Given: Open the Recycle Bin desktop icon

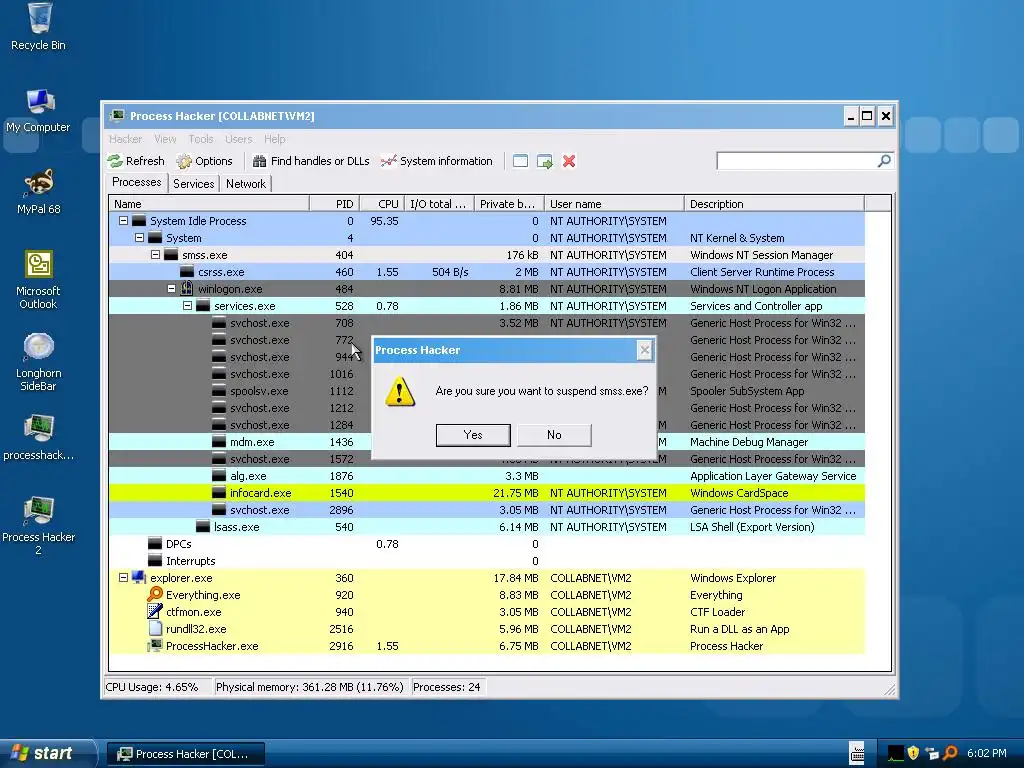Looking at the screenshot, I should point(39,27).
